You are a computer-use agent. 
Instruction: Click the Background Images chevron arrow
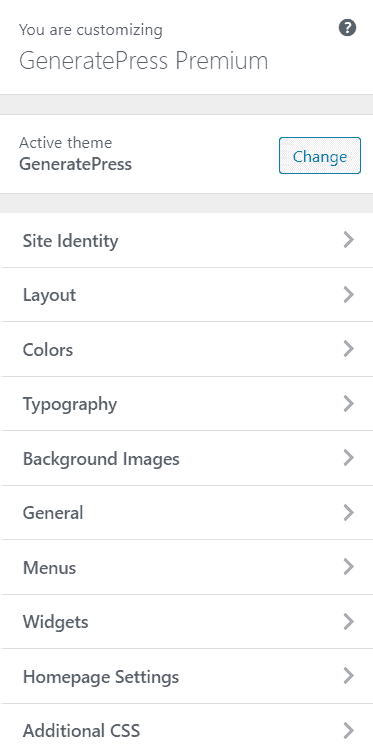pos(349,458)
